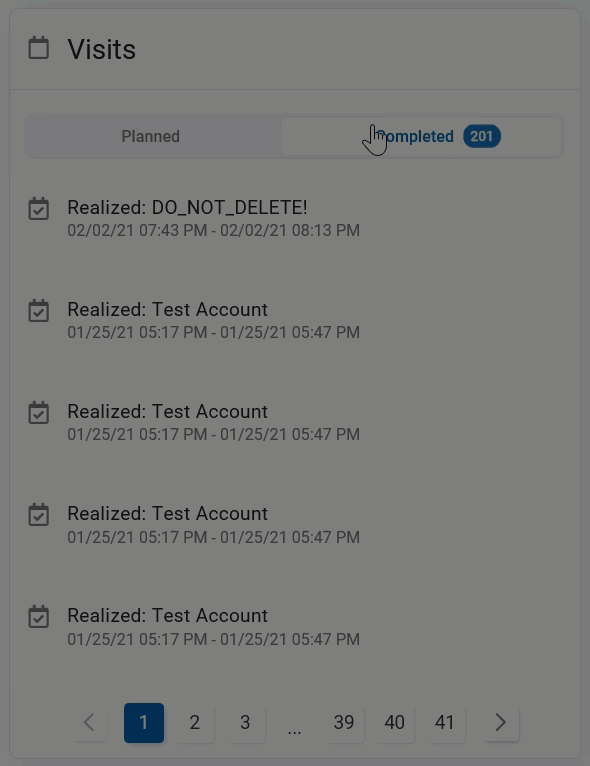Jump to page 2 in pagination

coord(194,723)
